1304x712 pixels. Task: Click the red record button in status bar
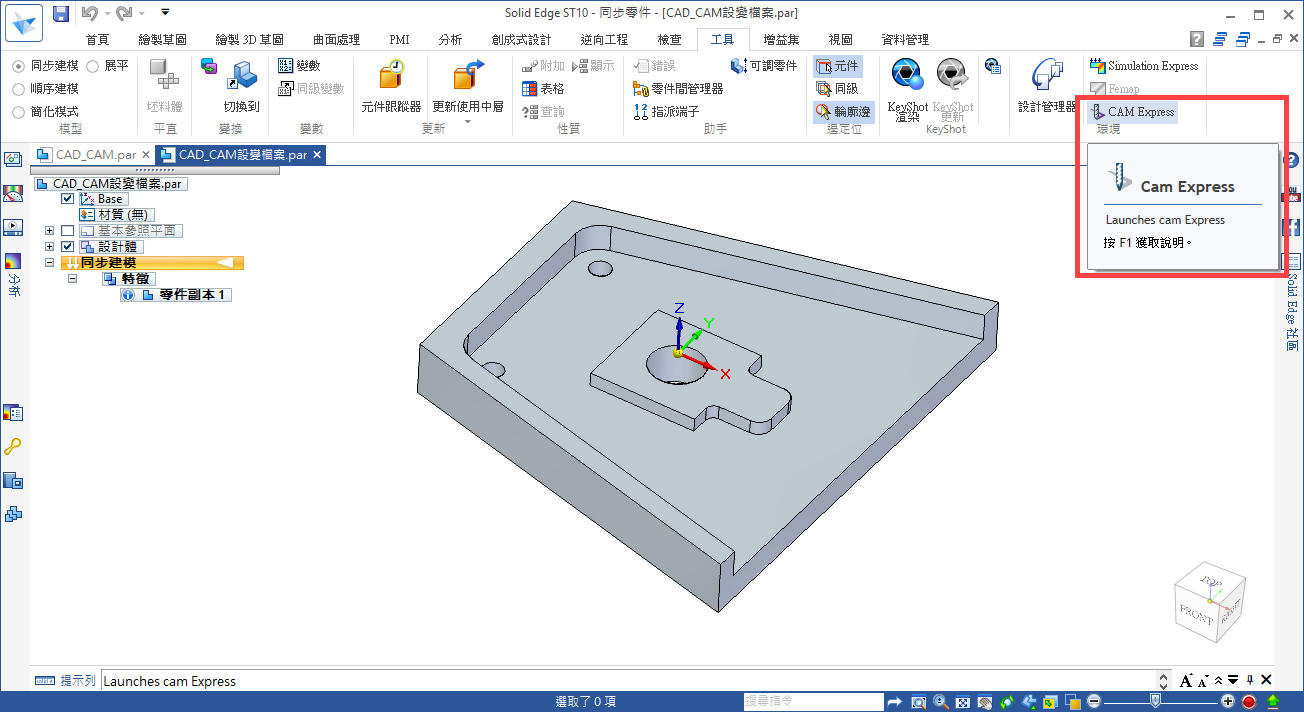[1249, 702]
